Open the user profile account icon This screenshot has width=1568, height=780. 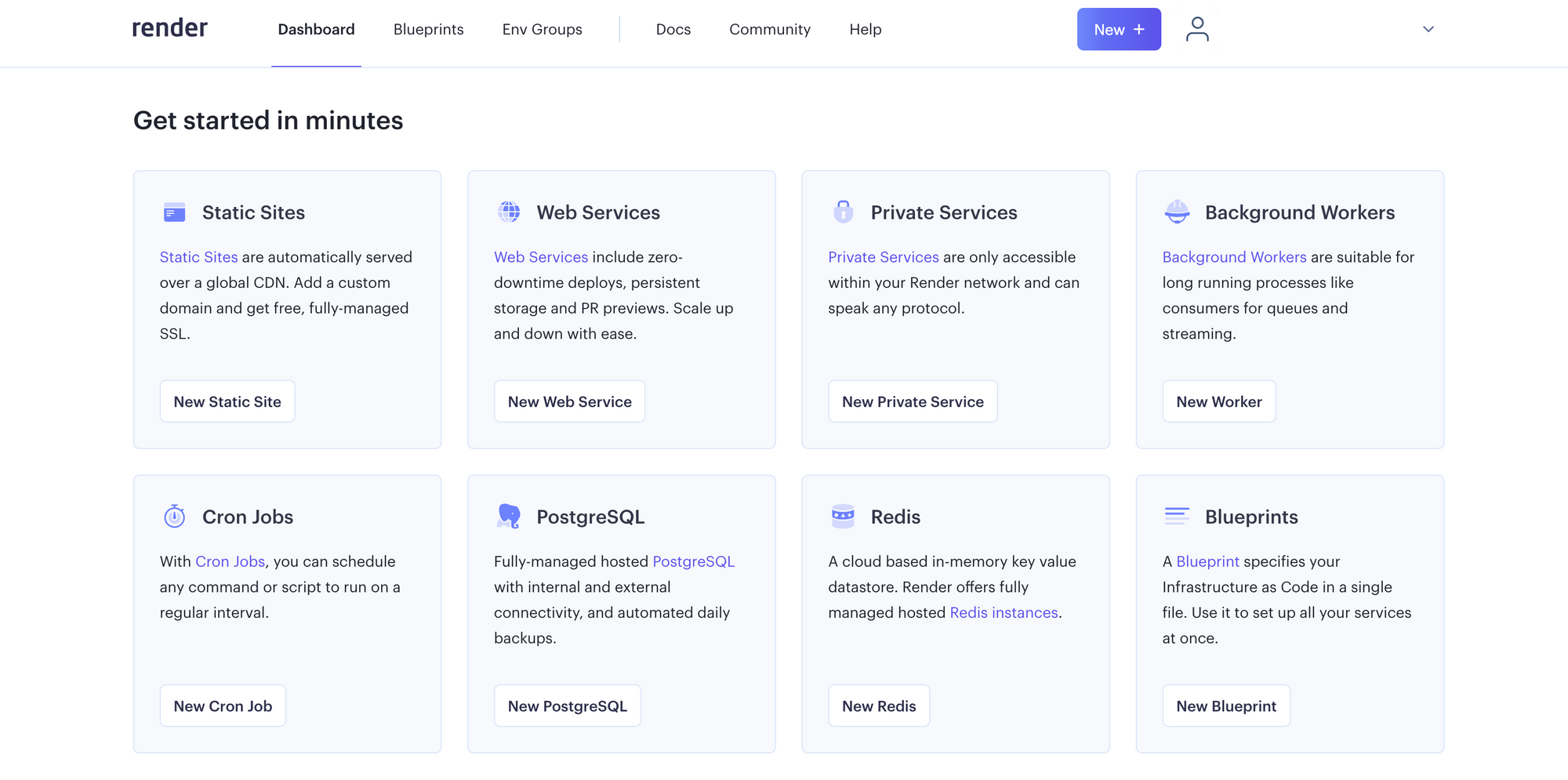click(x=1197, y=29)
